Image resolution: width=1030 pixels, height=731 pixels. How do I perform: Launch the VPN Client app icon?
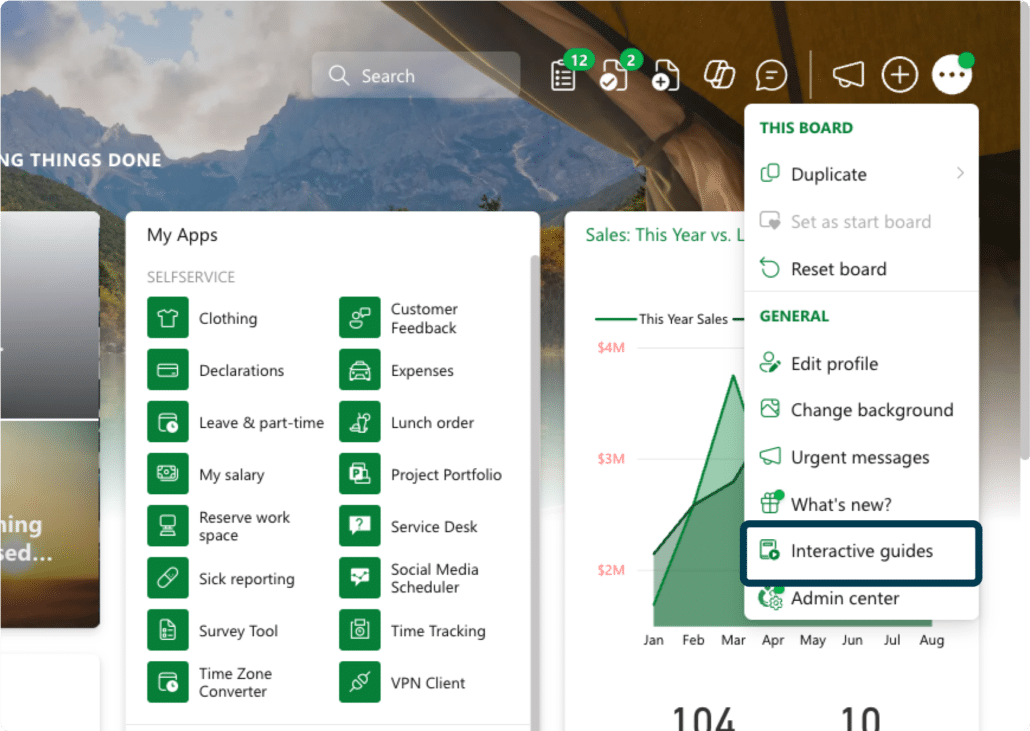click(359, 682)
